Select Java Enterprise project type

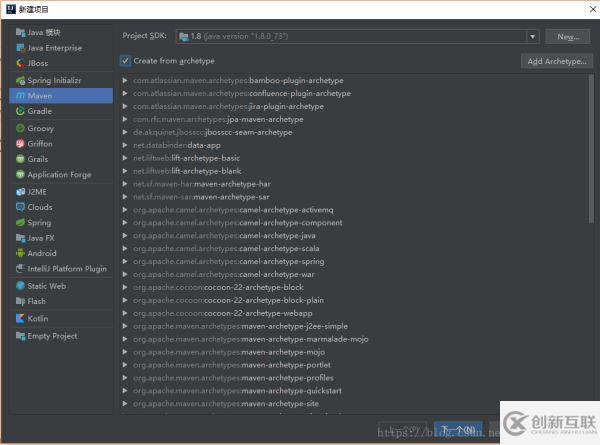61,48
